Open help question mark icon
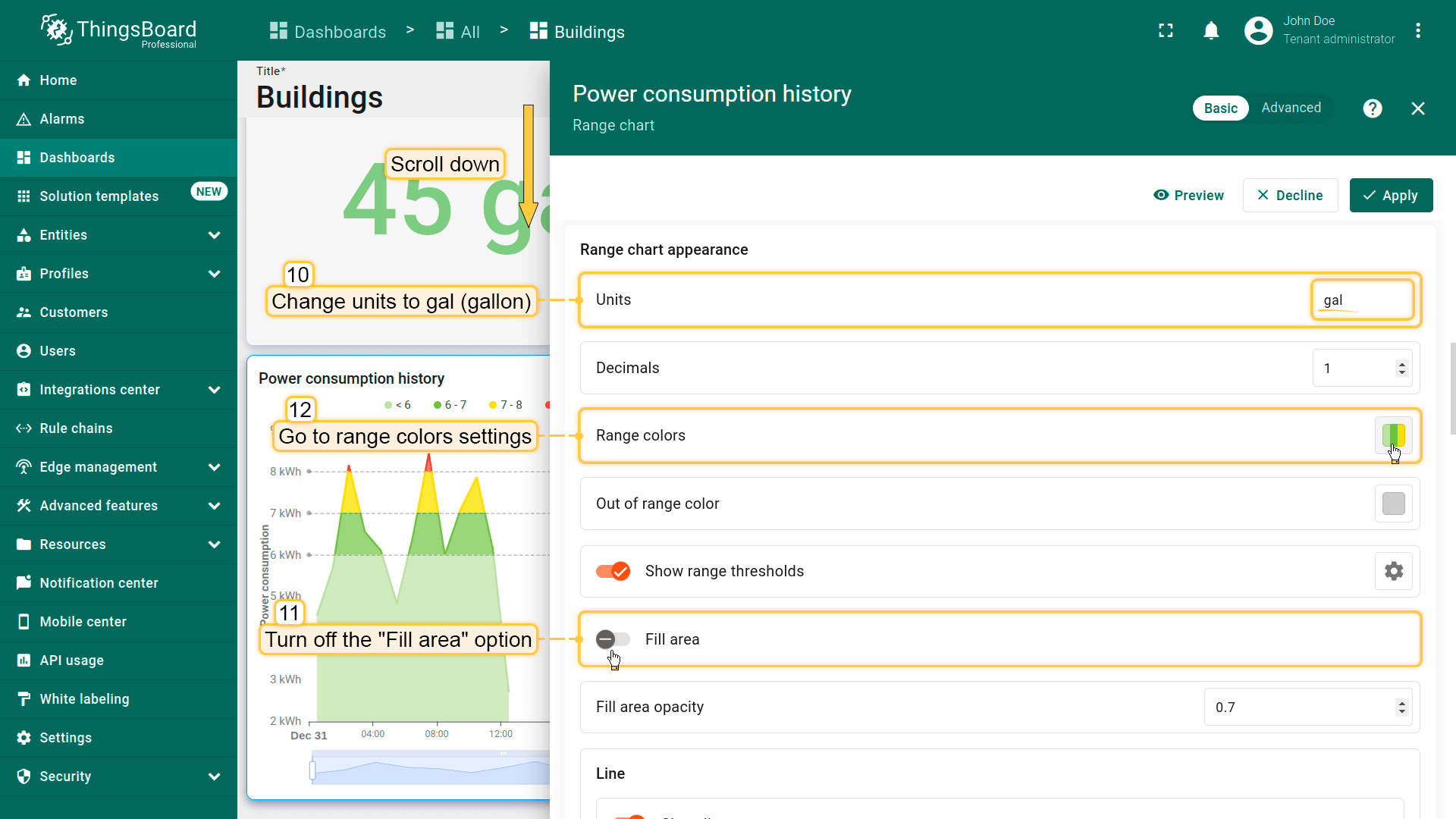The width and height of the screenshot is (1456, 819). 1372,108
